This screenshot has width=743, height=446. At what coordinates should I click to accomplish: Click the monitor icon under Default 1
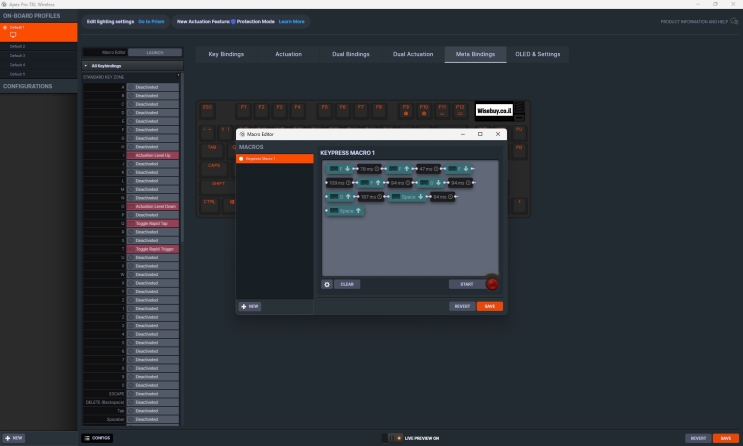coord(13,34)
